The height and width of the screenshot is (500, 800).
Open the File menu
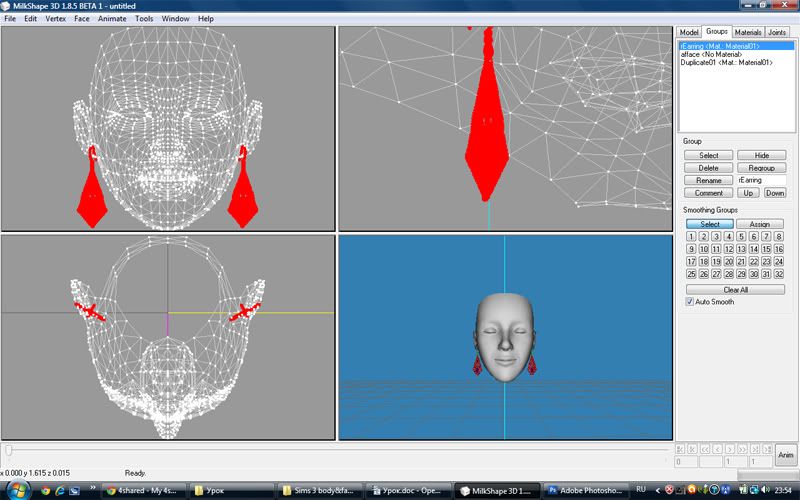[10, 18]
